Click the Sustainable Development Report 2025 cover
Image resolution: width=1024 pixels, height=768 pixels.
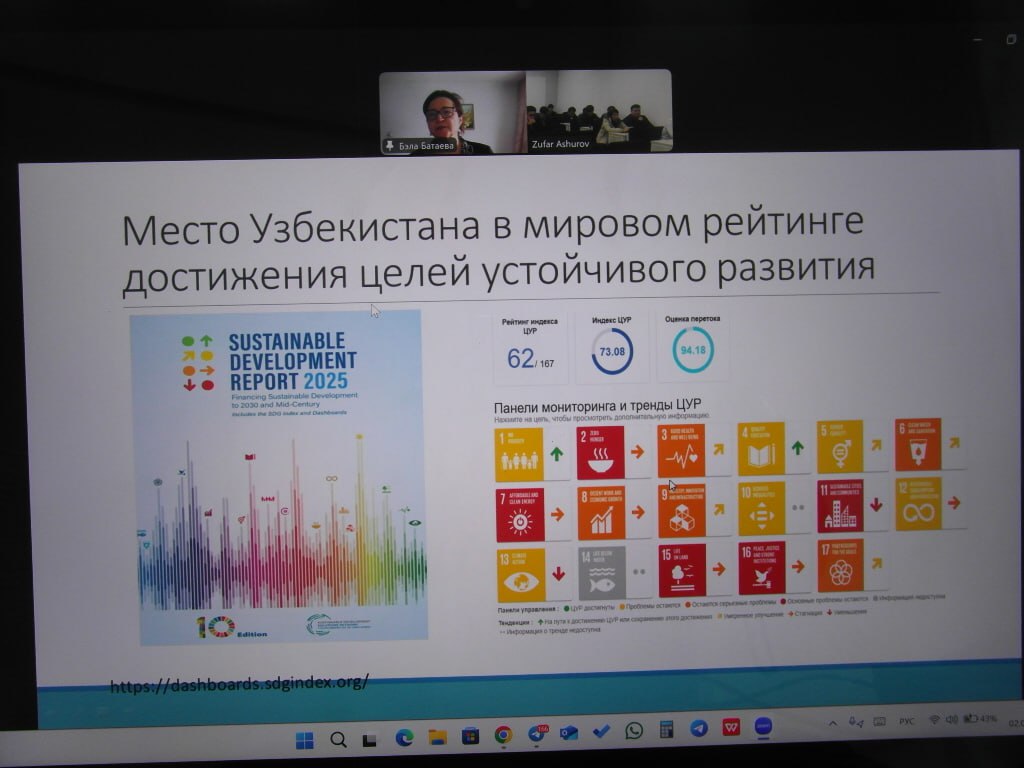pyautogui.click(x=278, y=475)
